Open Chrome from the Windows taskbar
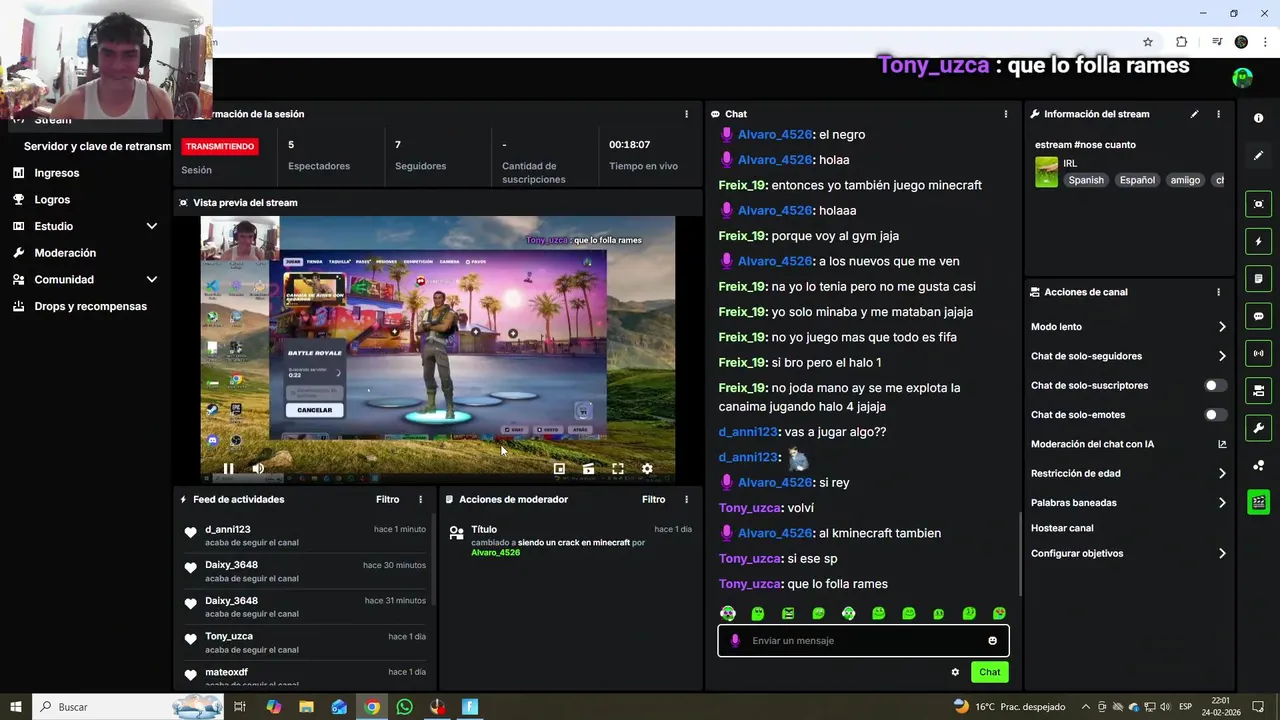Screen dimensions: 1280x720 pyautogui.click(x=372, y=707)
